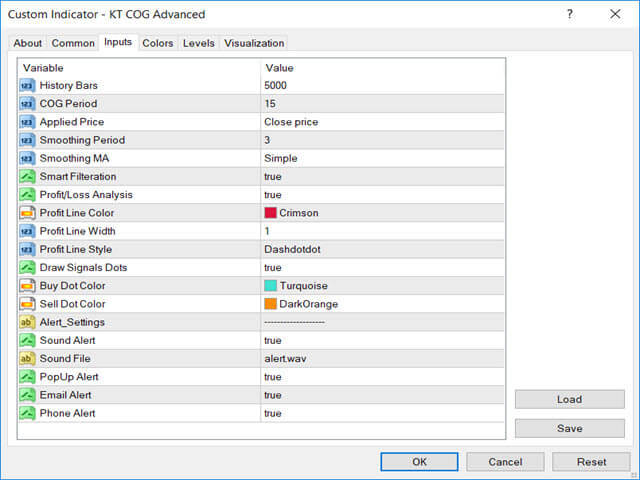
Task: Click the color icon beside Sell Dot Color
Action: click(x=27, y=304)
